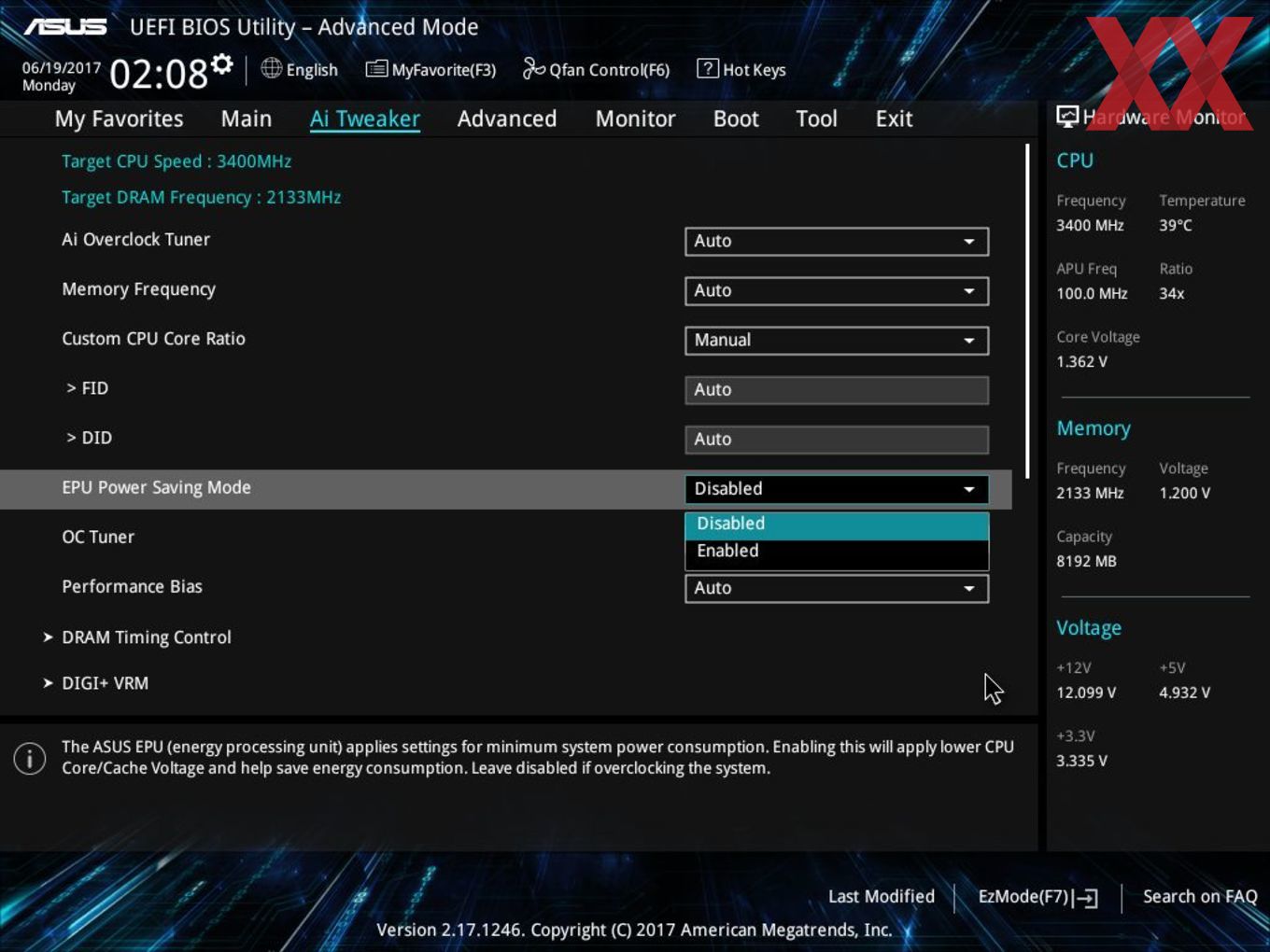This screenshot has height=952, width=1270.
Task: Click the Voltage section heading
Action: coord(1089,628)
